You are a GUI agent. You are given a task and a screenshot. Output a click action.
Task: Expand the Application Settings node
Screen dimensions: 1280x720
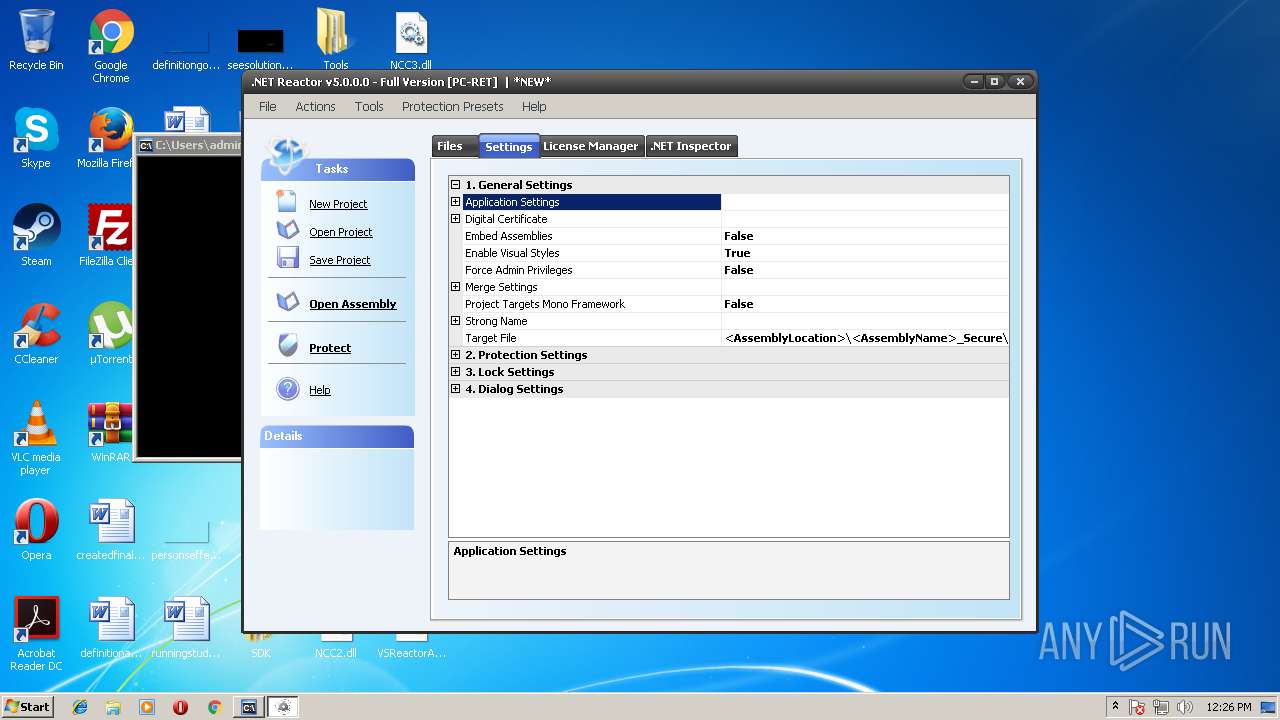click(x=456, y=201)
